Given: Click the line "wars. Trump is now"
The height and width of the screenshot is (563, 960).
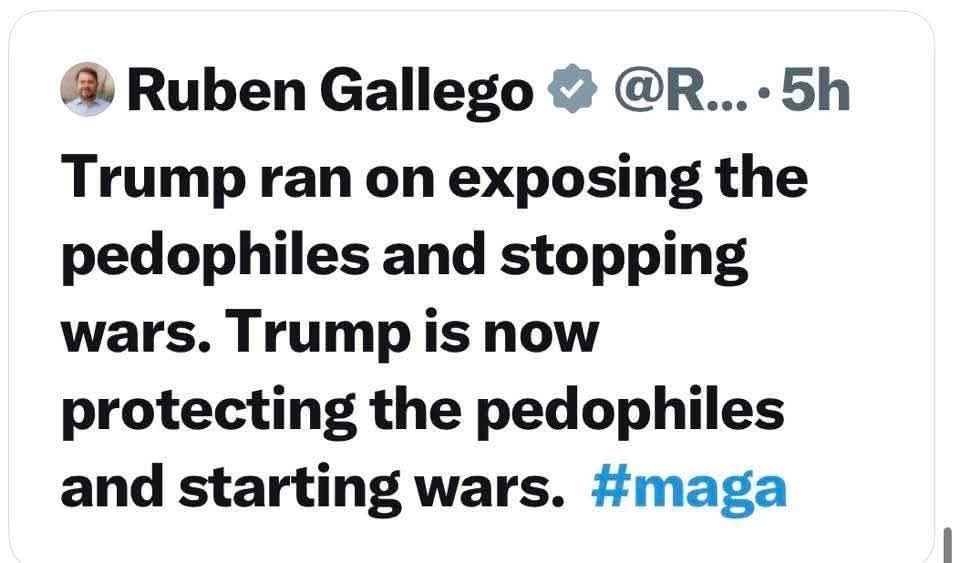Looking at the screenshot, I should point(329,332).
